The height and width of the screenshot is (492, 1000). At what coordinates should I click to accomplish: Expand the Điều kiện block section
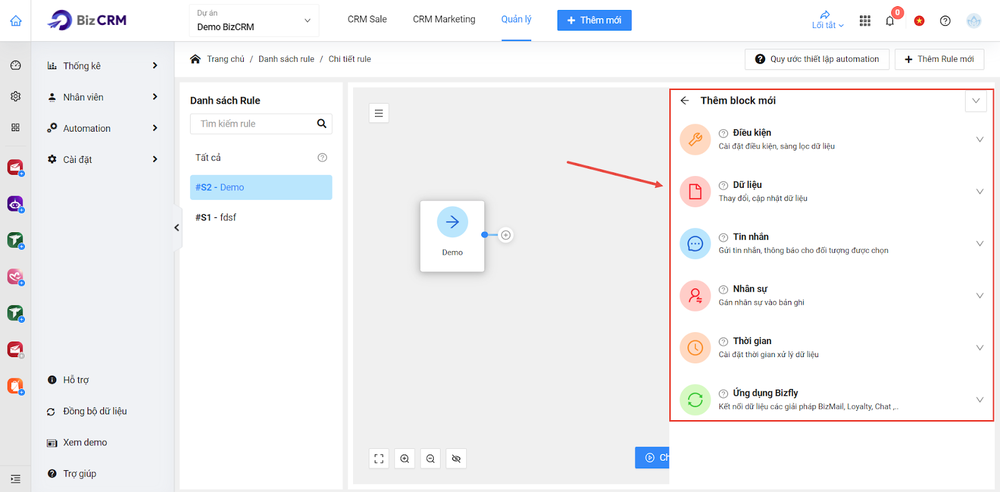pos(979,140)
